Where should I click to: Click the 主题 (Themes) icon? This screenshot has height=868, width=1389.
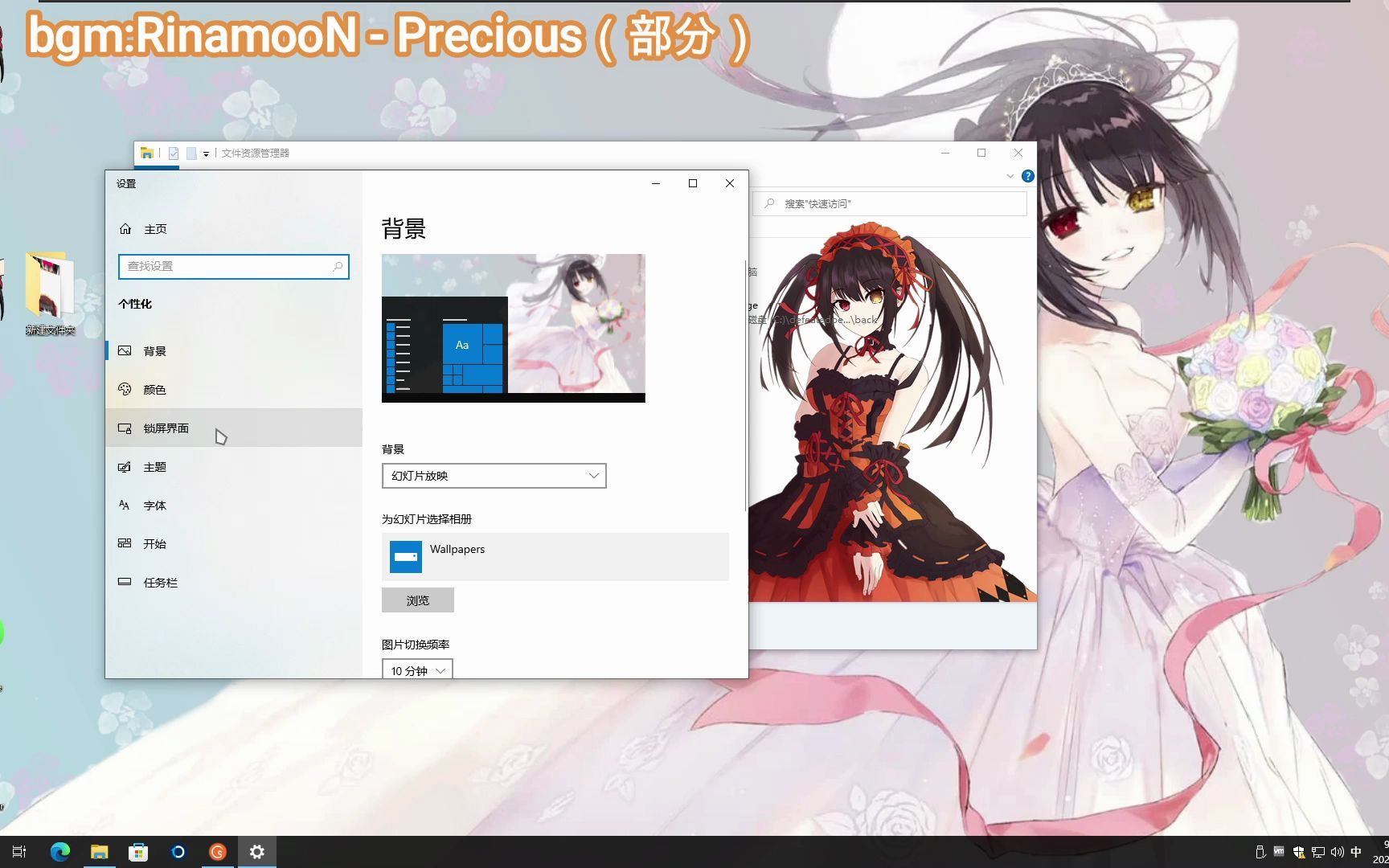pyautogui.click(x=125, y=467)
